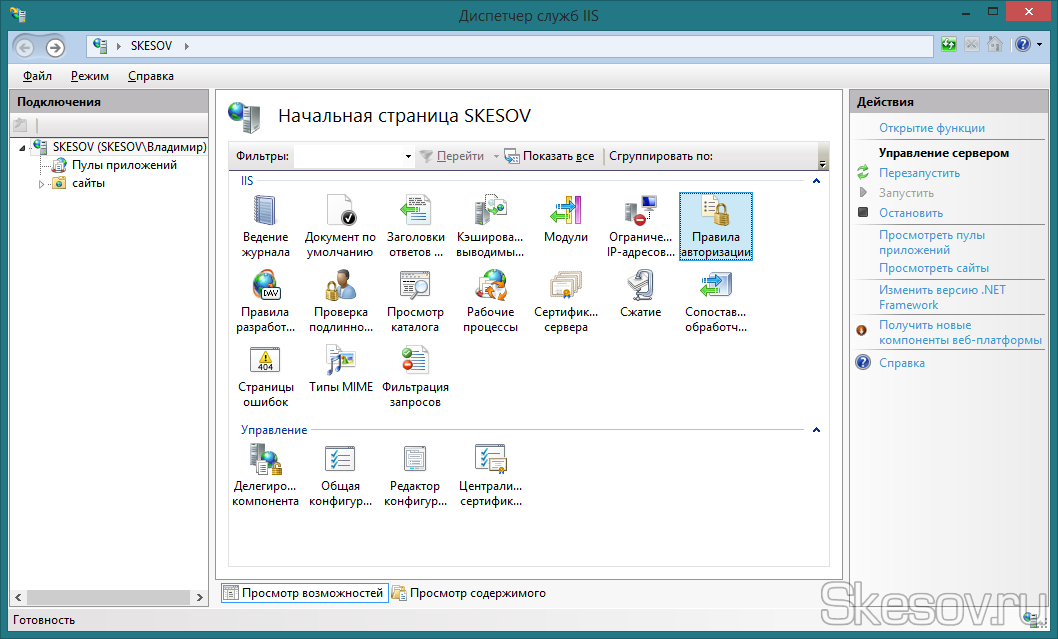Viewport: 1058px width, 639px height.
Task: Open Проверка подлинности feature
Action: 340,301
